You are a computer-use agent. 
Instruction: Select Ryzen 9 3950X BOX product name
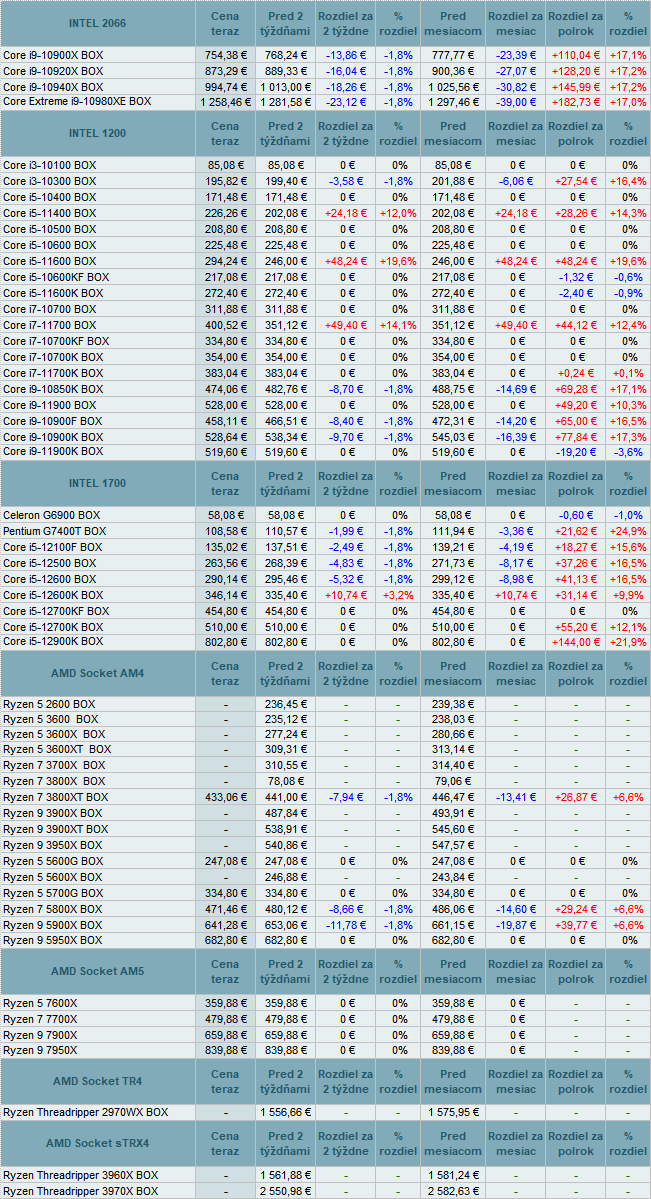pyautogui.click(x=52, y=845)
